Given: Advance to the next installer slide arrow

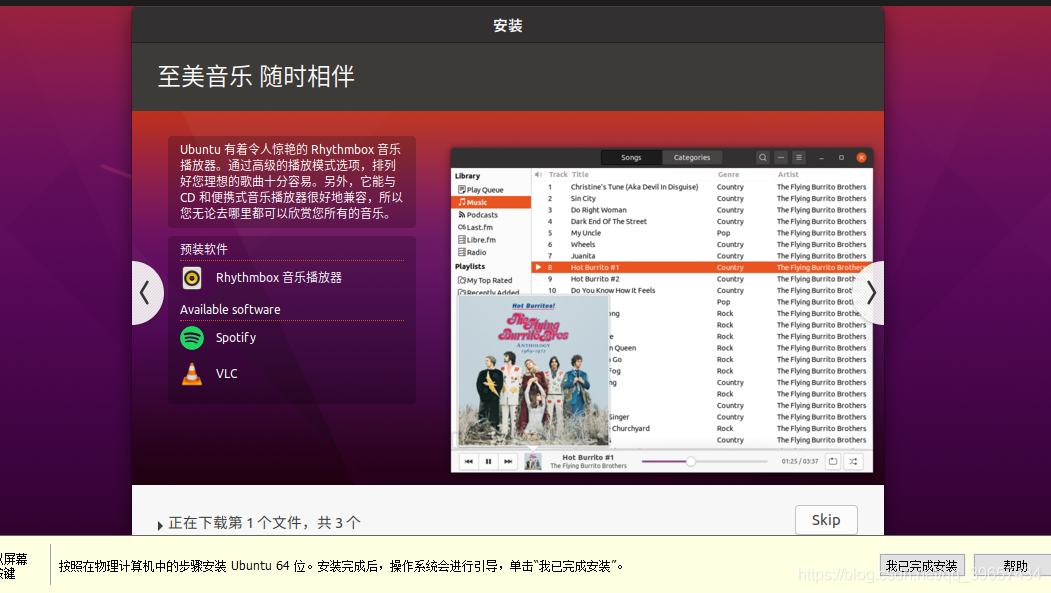Looking at the screenshot, I should click(x=870, y=293).
